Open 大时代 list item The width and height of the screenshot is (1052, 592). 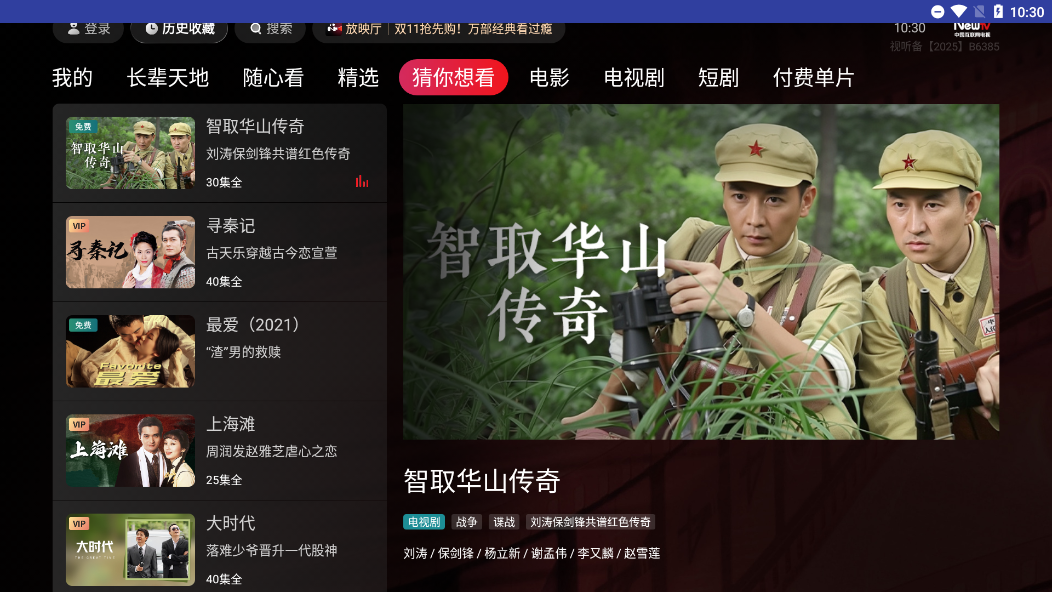[x=220, y=549]
